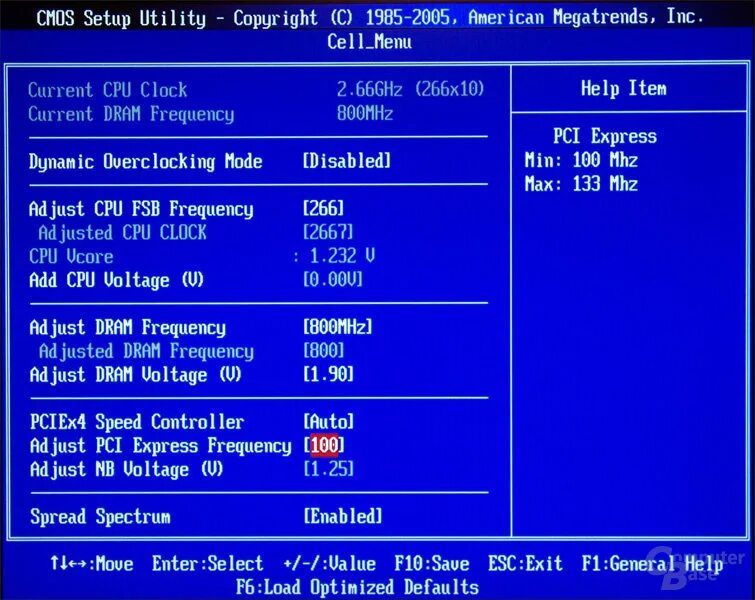
Task: Select Adjust CPU FSB Frequency value [266]
Action: (x=324, y=209)
